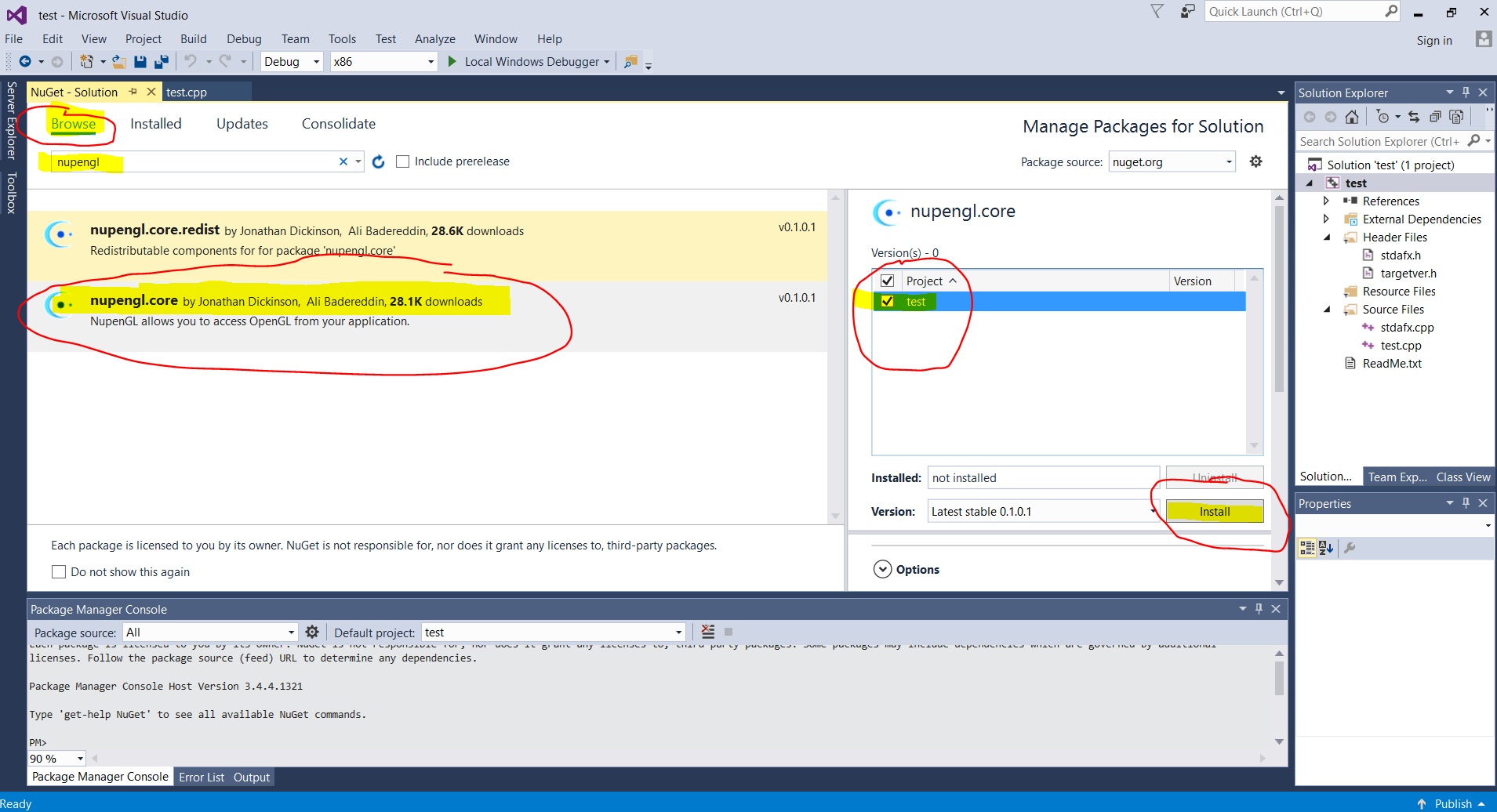Click the Clear Console icon in Package Manager Console
This screenshot has width=1497, height=812.
click(x=708, y=632)
